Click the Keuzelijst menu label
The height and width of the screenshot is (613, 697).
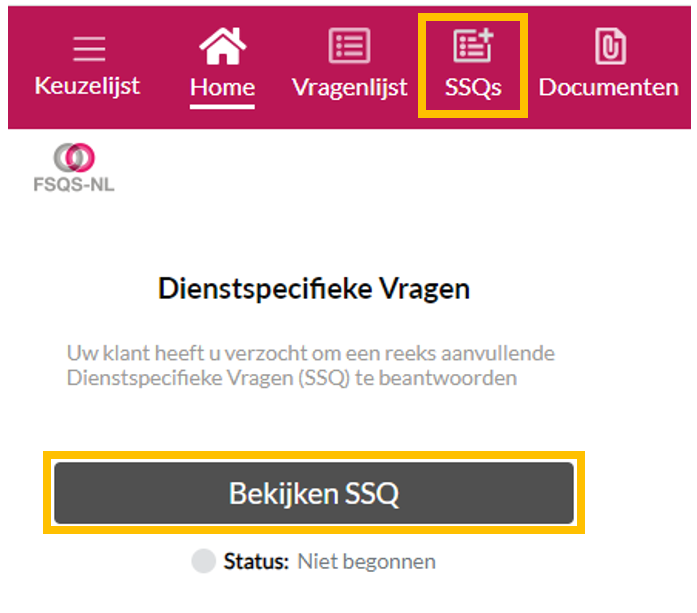coord(88,86)
